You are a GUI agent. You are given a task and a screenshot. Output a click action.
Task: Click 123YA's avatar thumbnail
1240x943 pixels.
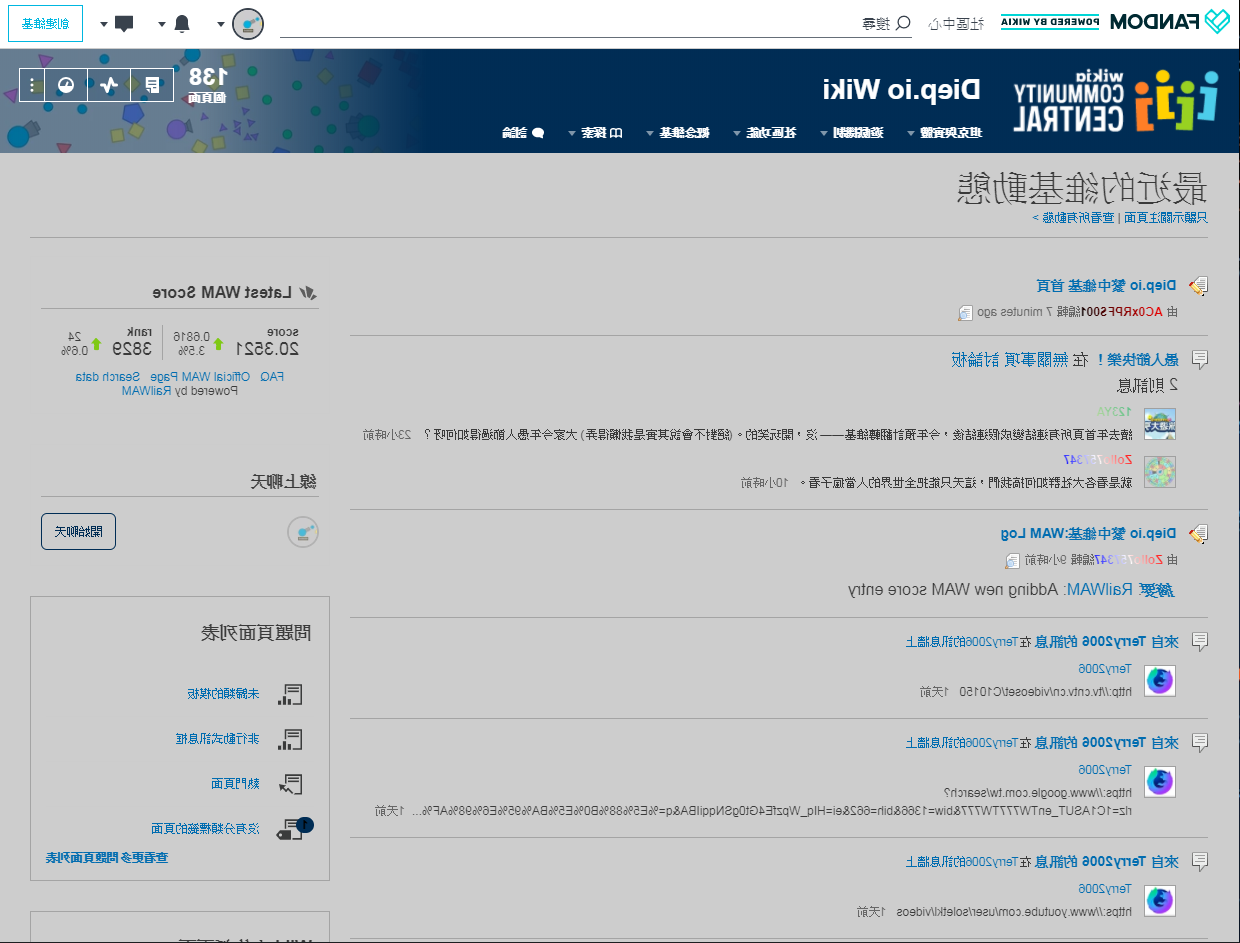click(x=1159, y=424)
